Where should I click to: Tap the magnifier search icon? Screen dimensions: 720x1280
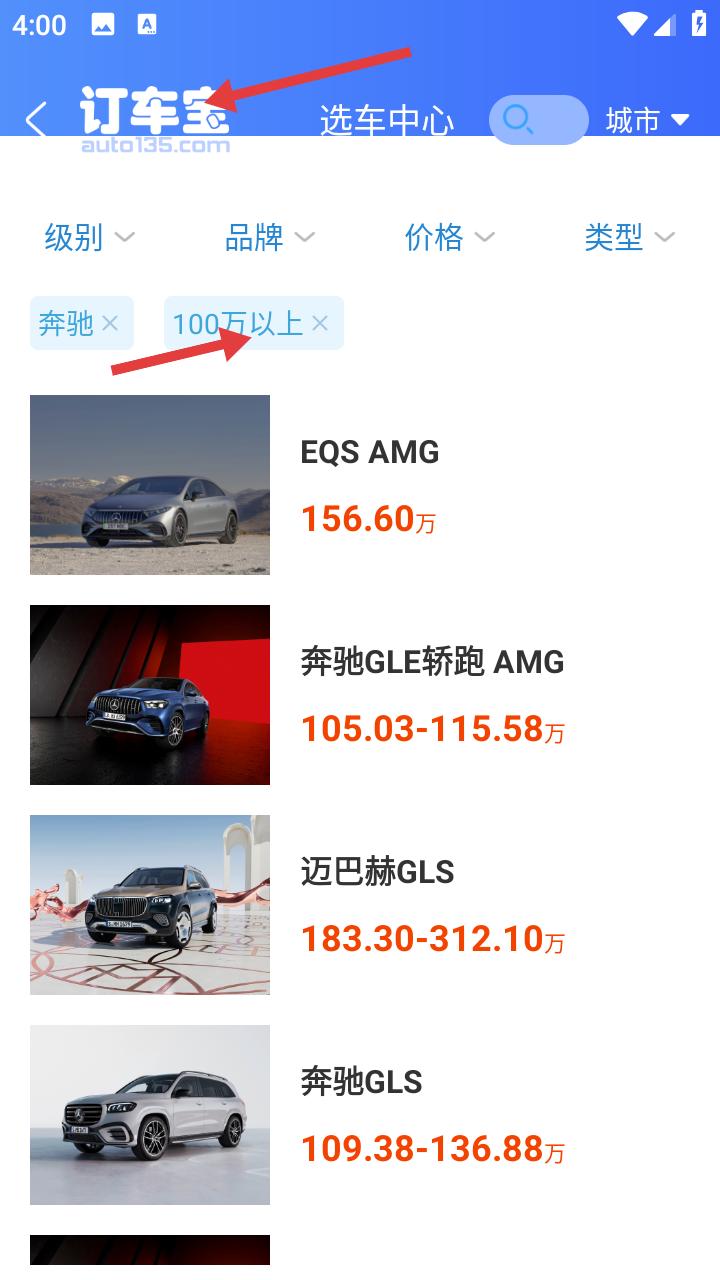[518, 120]
